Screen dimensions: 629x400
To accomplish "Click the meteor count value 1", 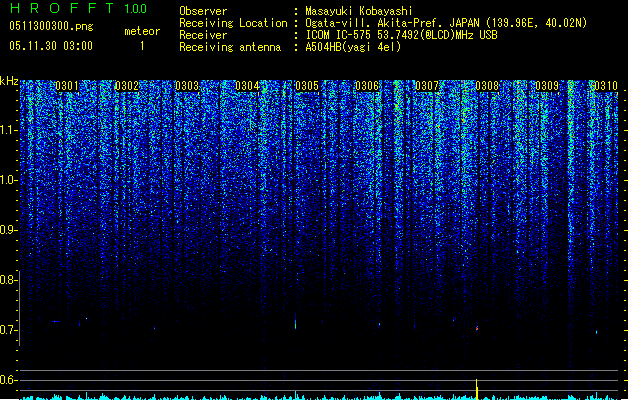I will pos(142,46).
